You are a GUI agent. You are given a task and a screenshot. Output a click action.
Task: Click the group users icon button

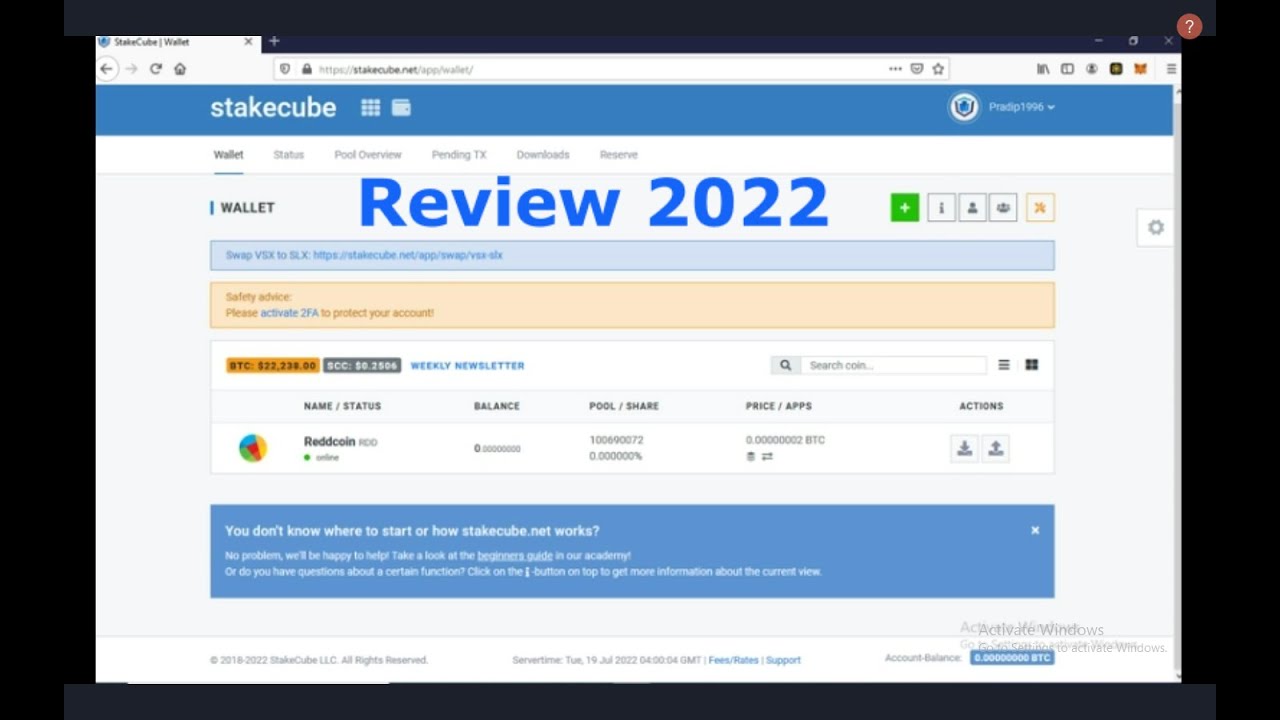tap(1003, 207)
